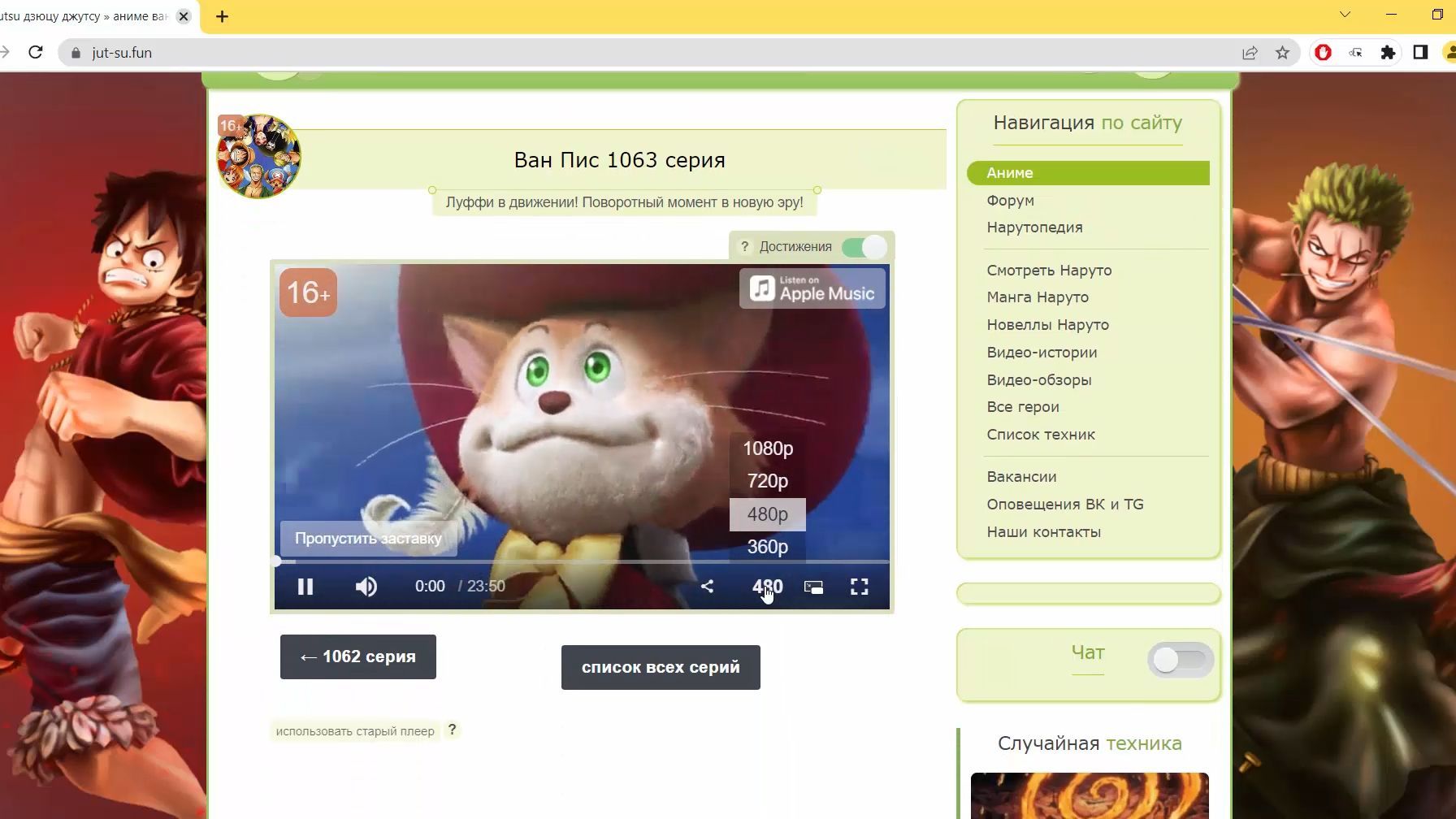Image resolution: width=1456 pixels, height=819 pixels.
Task: Share this page from address bar
Action: (1250, 53)
